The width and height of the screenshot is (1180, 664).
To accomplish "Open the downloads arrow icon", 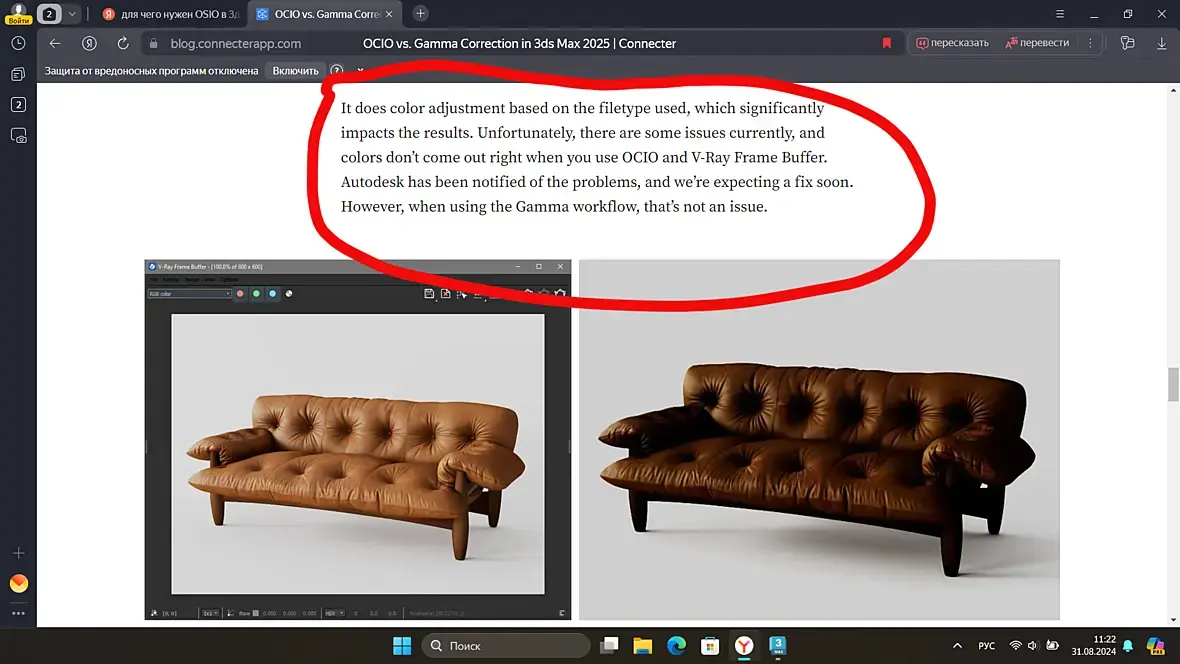I will [1161, 44].
